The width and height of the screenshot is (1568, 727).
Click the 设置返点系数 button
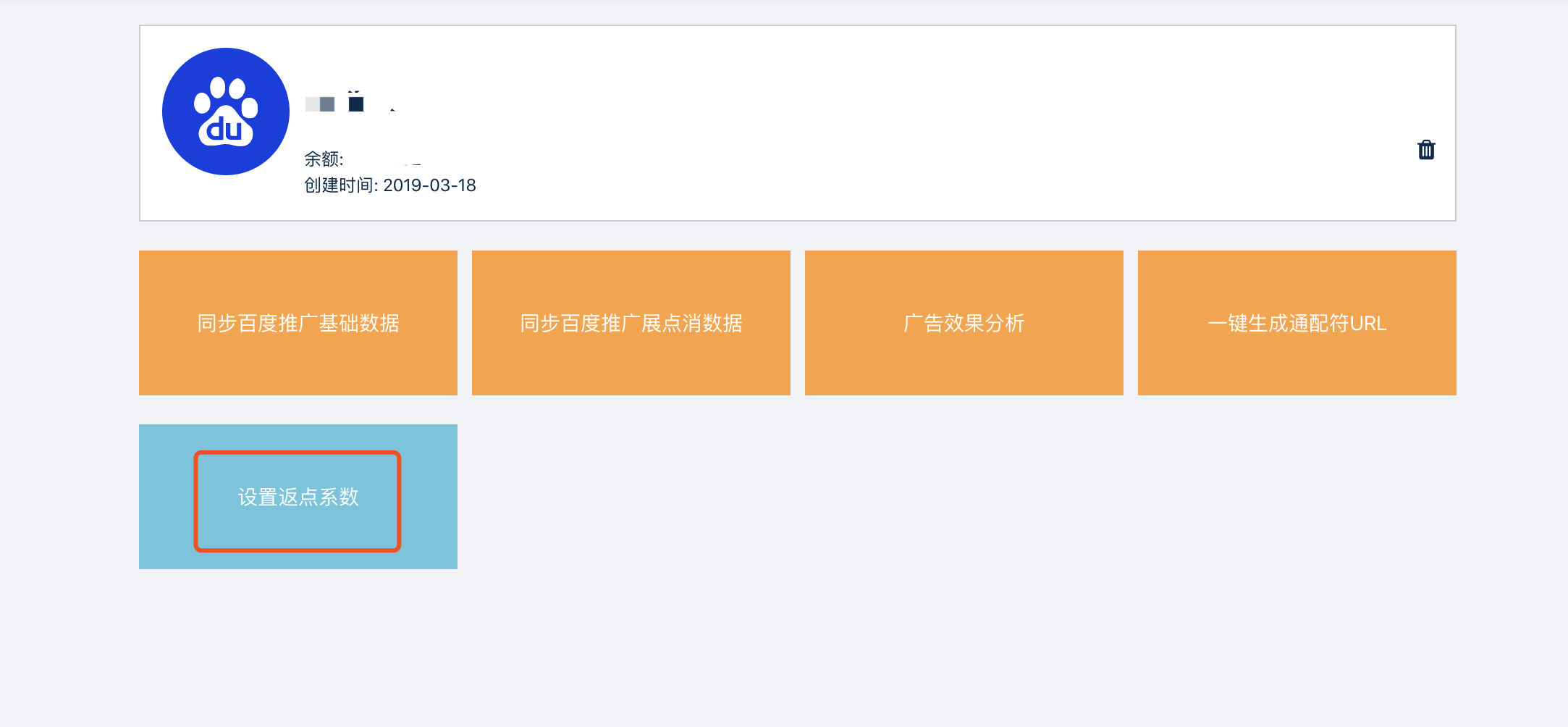(x=298, y=497)
